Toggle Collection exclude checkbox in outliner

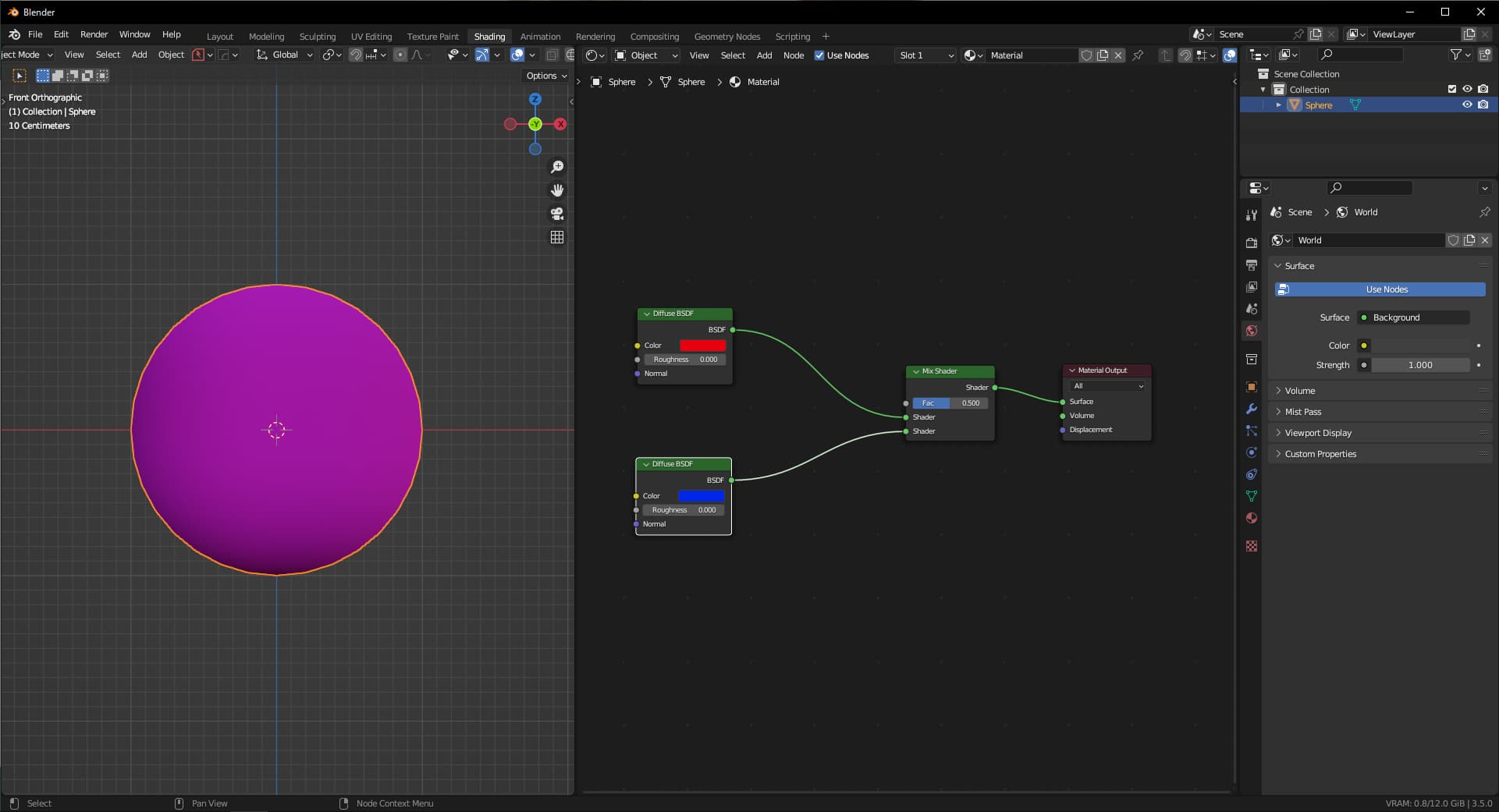click(x=1452, y=89)
